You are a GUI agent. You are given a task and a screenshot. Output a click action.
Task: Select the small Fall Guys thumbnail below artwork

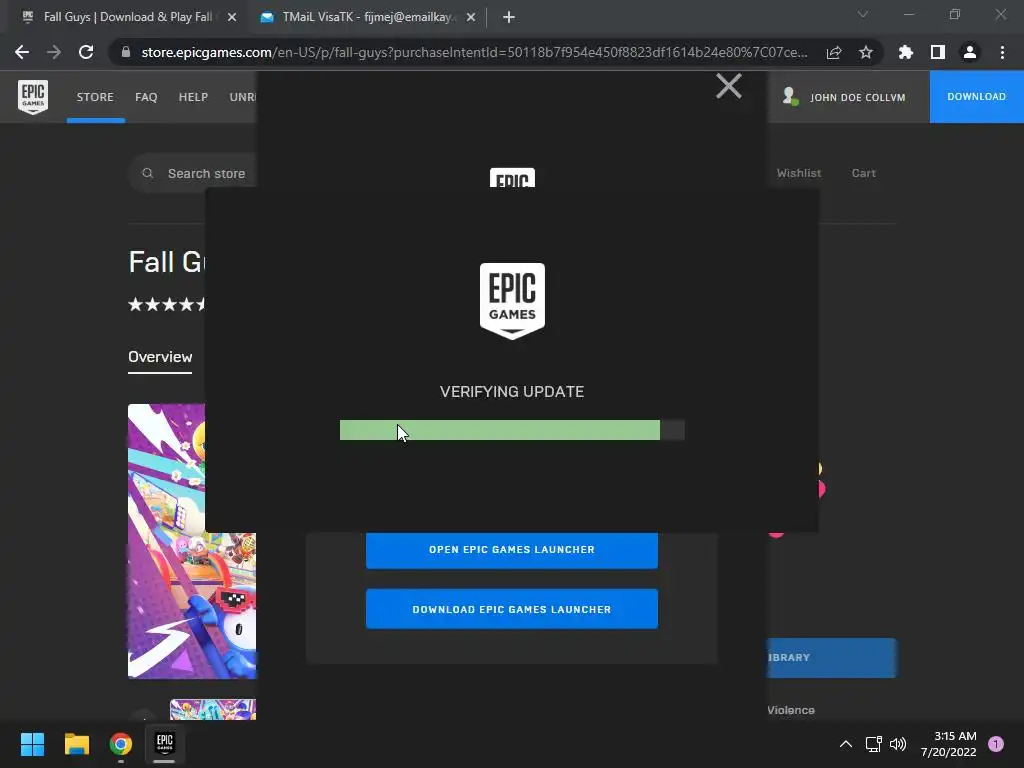[213, 709]
